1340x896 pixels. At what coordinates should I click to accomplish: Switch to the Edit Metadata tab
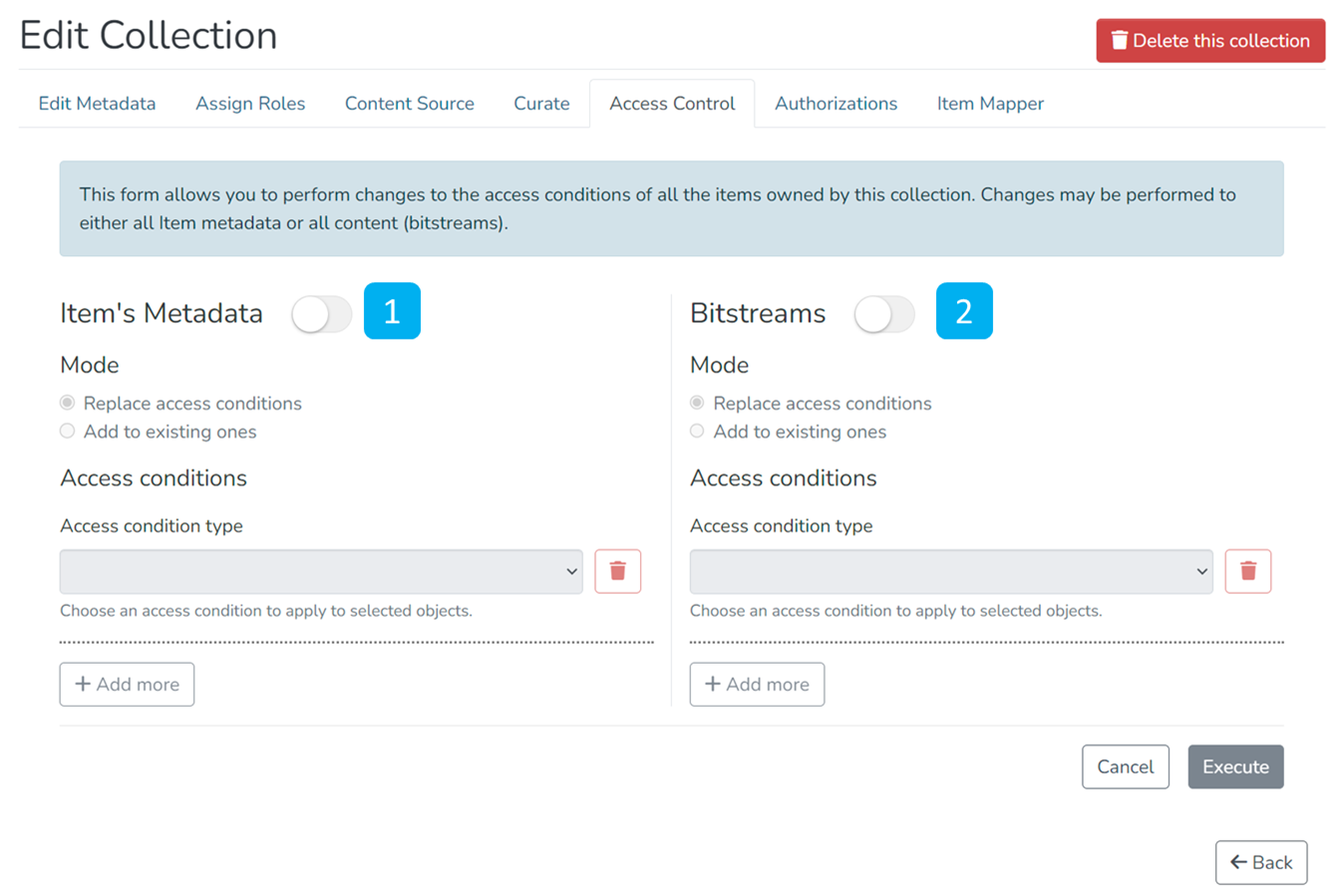click(x=97, y=104)
